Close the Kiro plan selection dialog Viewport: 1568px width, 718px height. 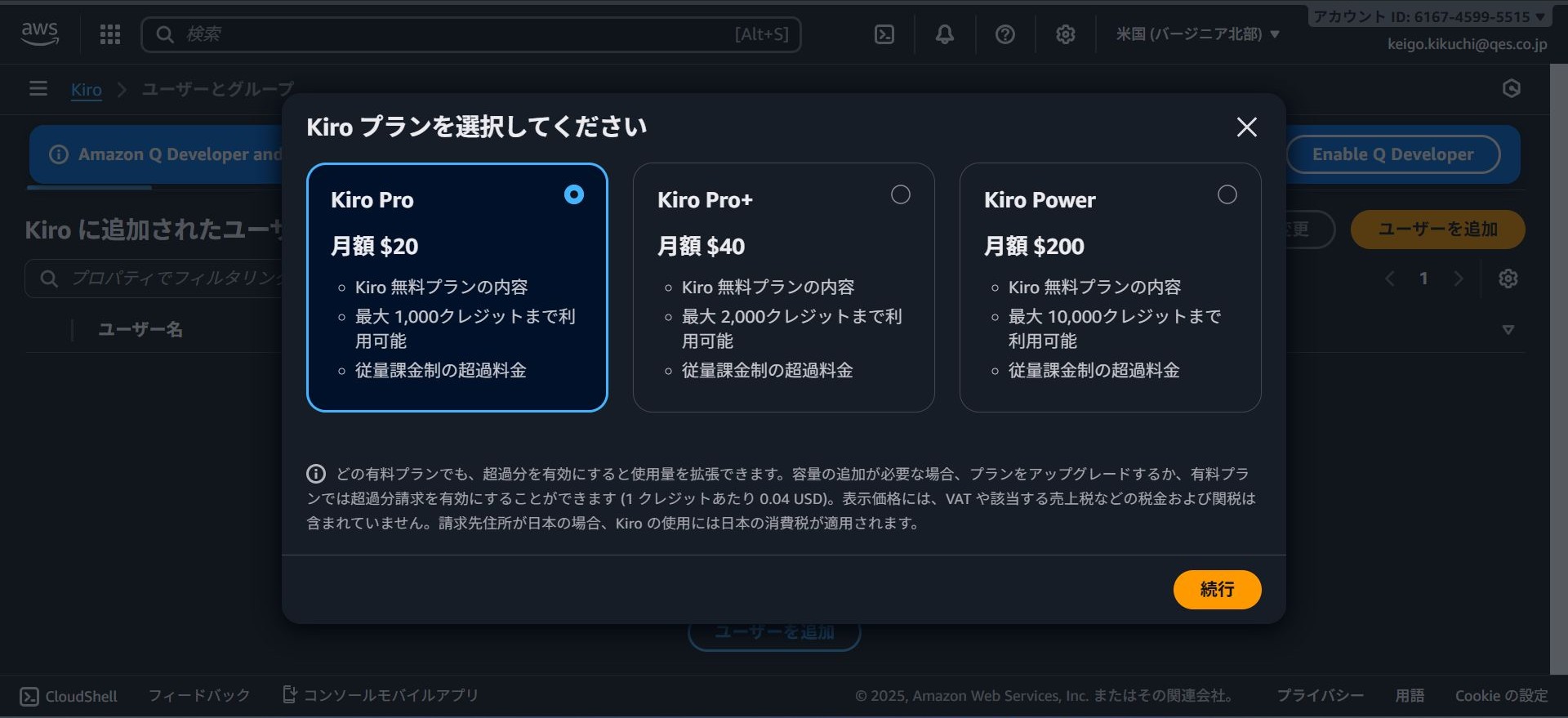[x=1246, y=127]
